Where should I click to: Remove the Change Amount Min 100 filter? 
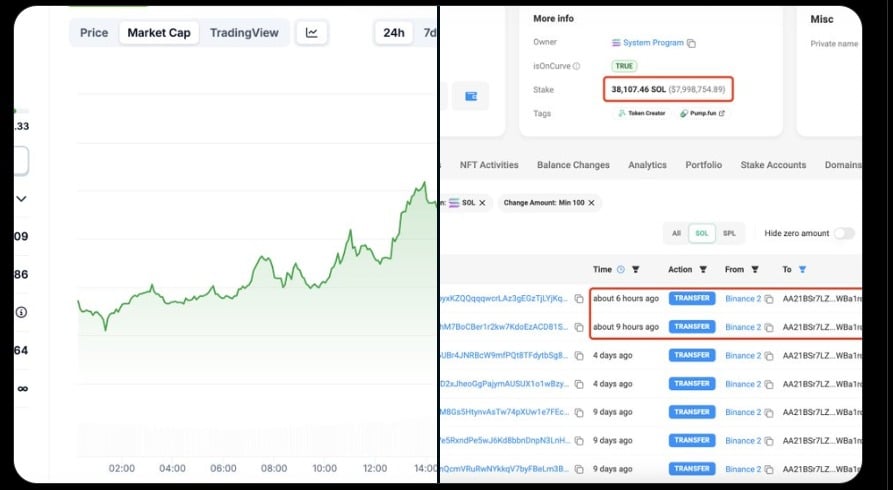coord(591,203)
